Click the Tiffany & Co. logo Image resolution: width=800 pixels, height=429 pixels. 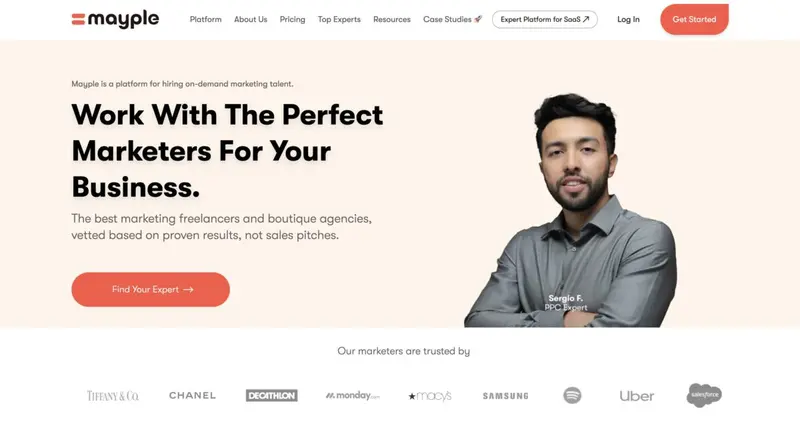113,396
